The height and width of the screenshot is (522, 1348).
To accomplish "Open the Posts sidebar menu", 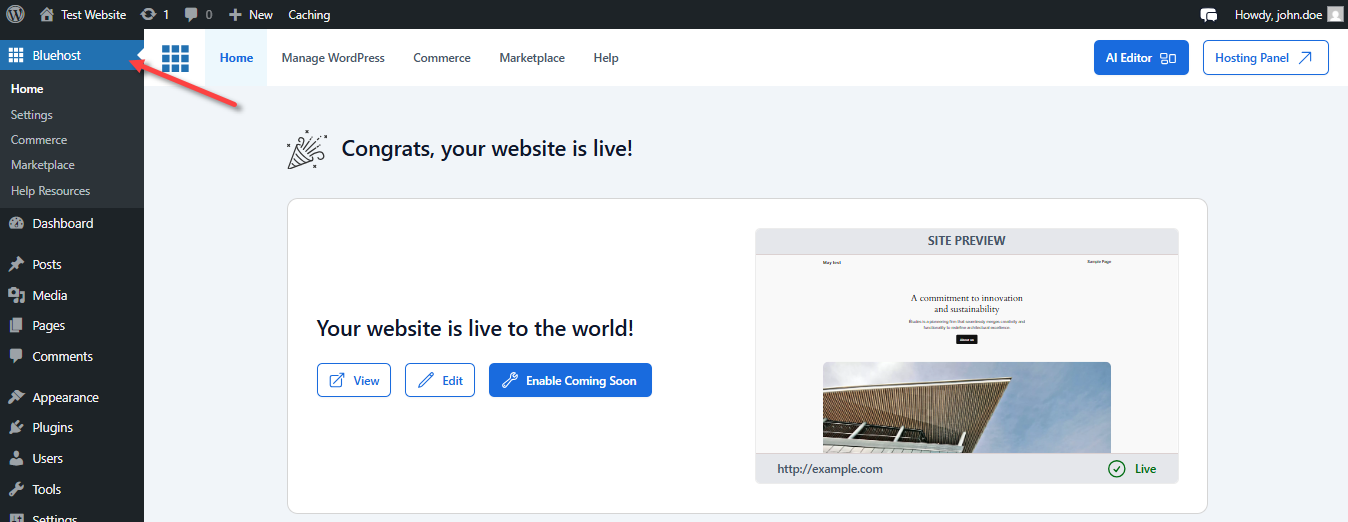I will coord(72,264).
